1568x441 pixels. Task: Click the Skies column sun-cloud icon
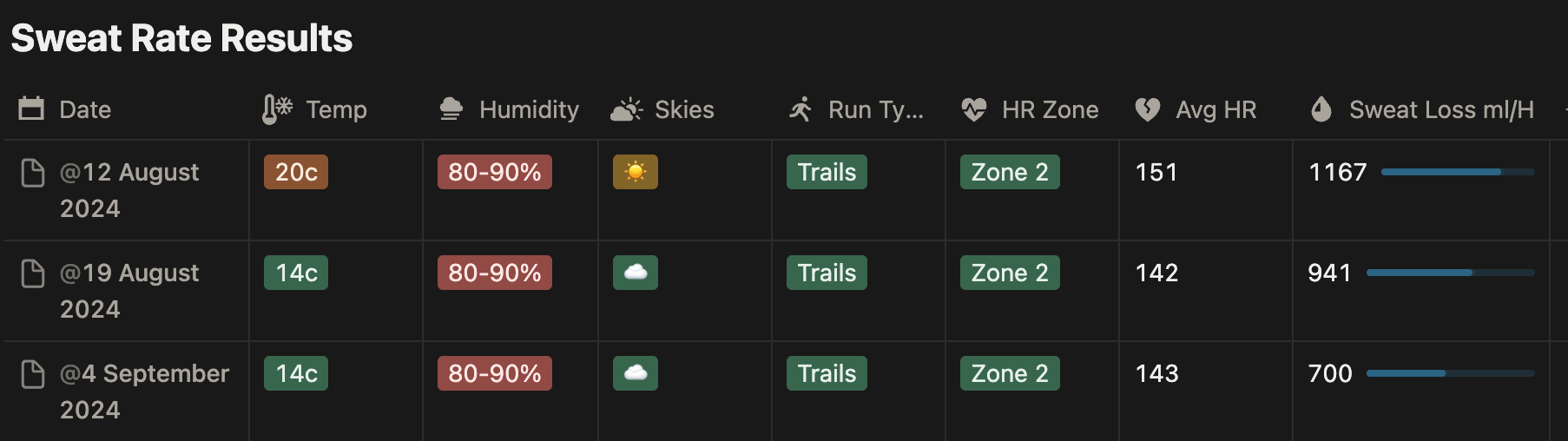pyautogui.click(x=626, y=109)
